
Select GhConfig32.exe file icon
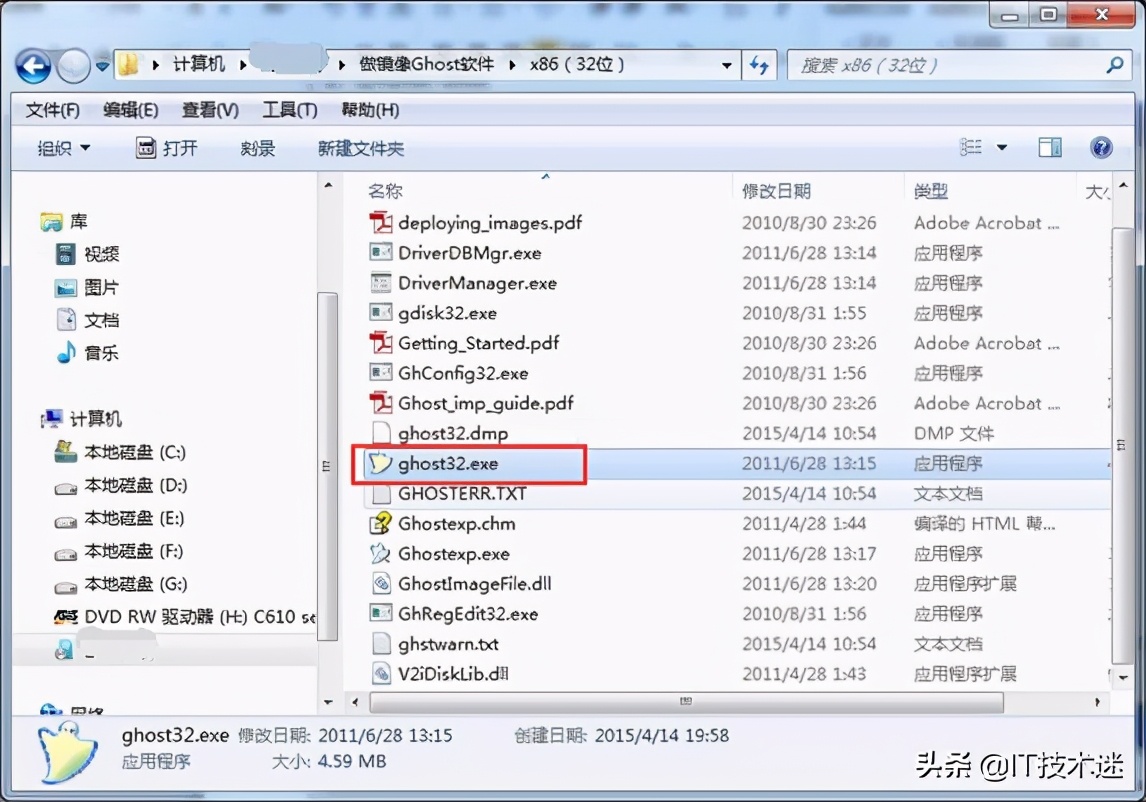380,373
